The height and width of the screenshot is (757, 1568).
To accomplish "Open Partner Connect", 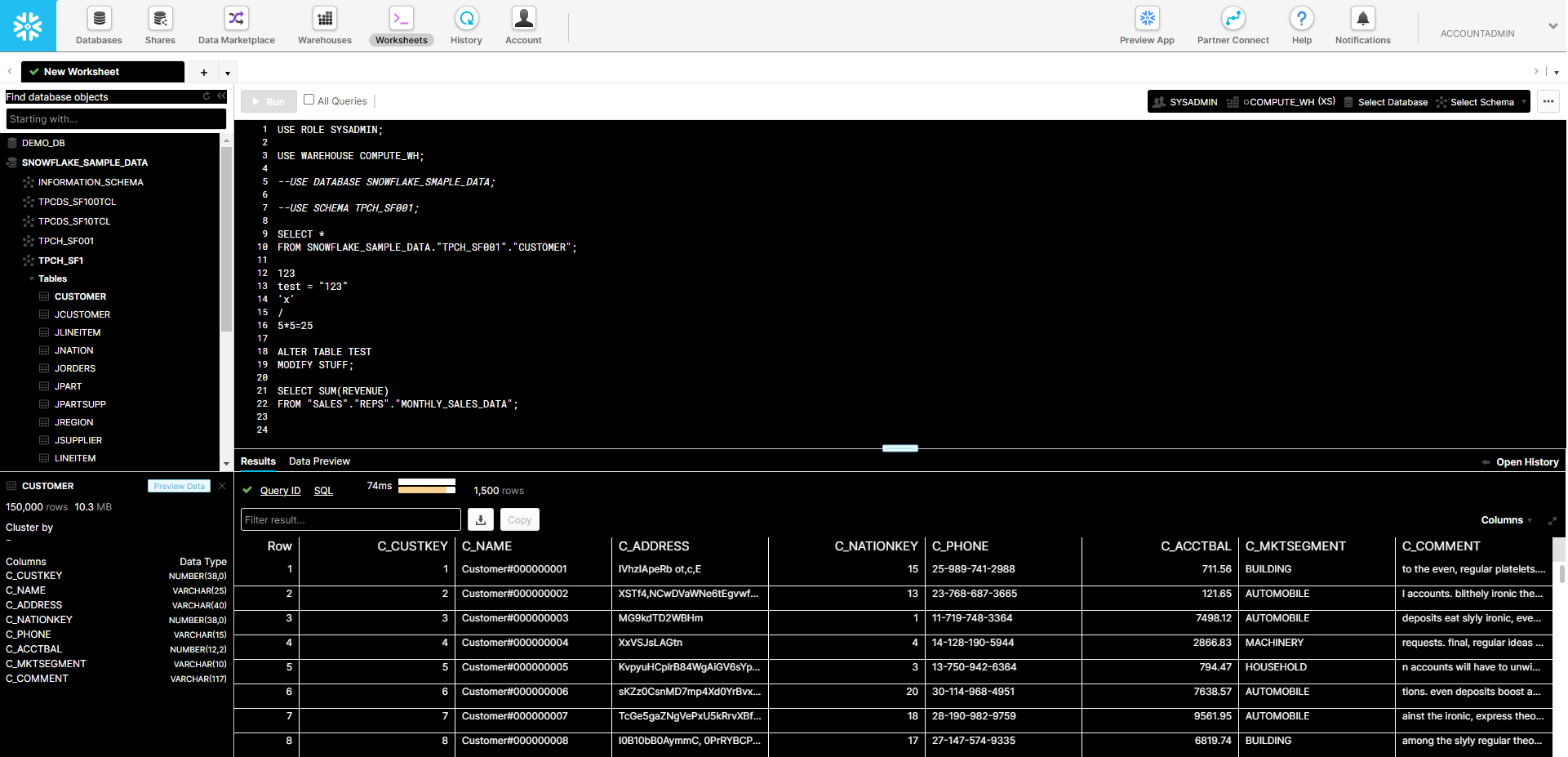I will coord(1233,26).
